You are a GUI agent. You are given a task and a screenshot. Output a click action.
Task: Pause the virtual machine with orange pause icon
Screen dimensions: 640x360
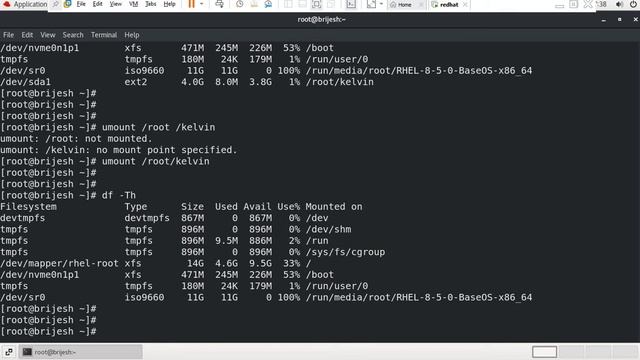point(191,4)
